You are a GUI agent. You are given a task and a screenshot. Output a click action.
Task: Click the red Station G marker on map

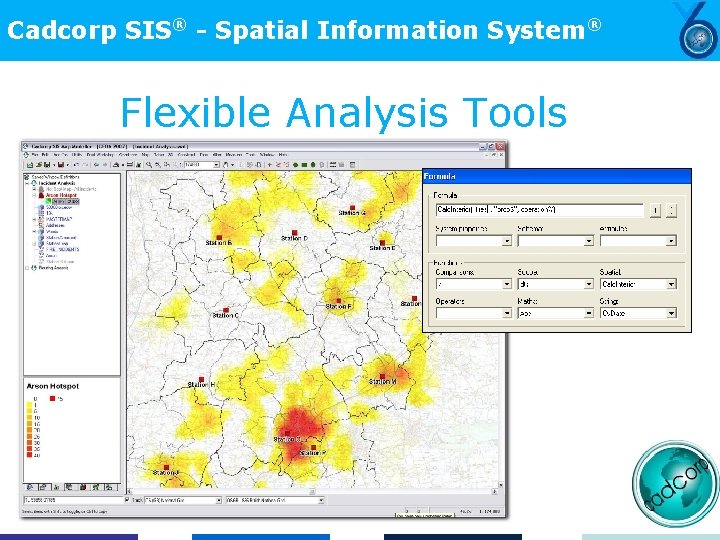pyautogui.click(x=352, y=208)
